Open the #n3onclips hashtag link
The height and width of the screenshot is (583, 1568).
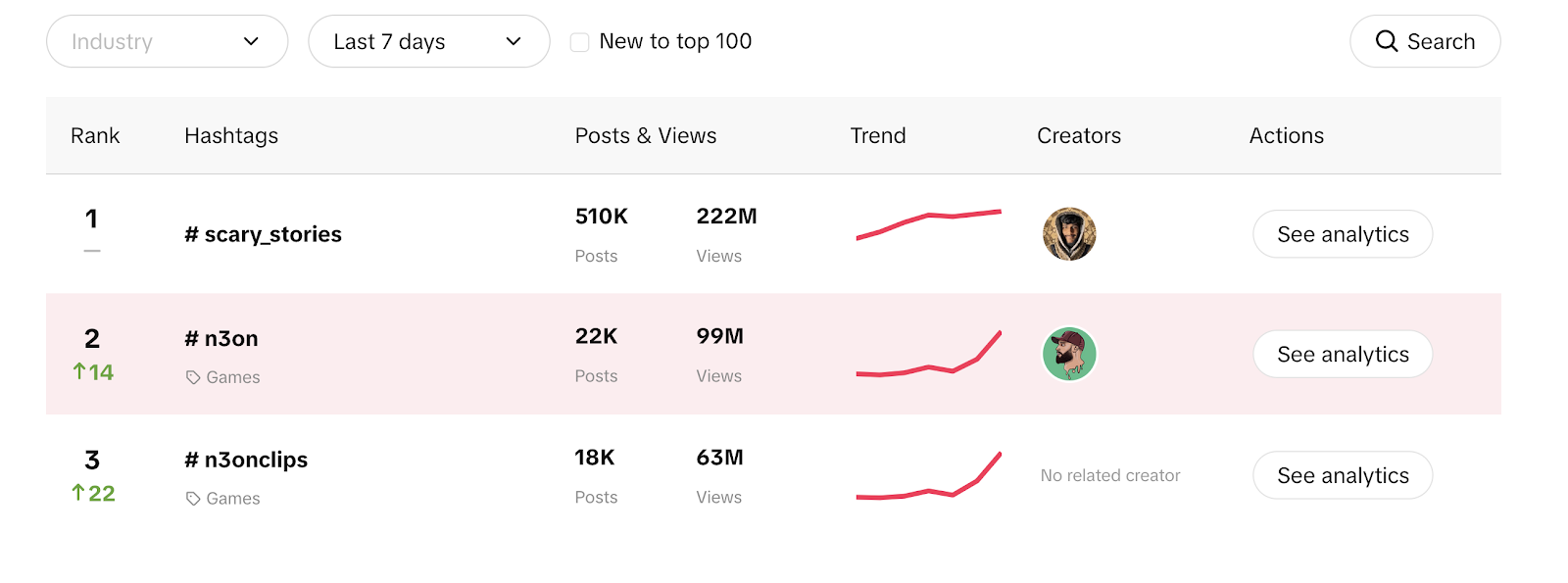pos(246,460)
